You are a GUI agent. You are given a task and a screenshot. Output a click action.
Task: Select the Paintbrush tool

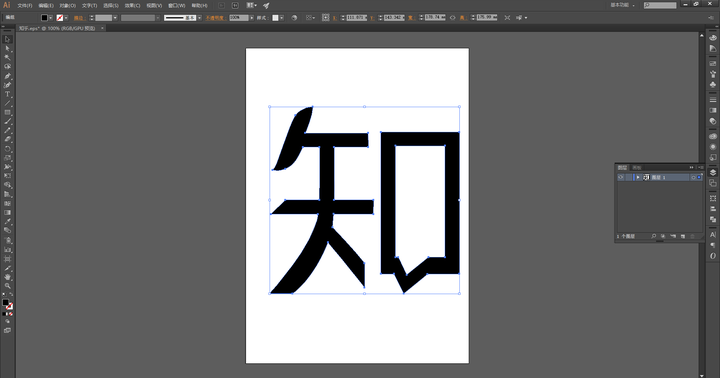pyautogui.click(x=7, y=121)
